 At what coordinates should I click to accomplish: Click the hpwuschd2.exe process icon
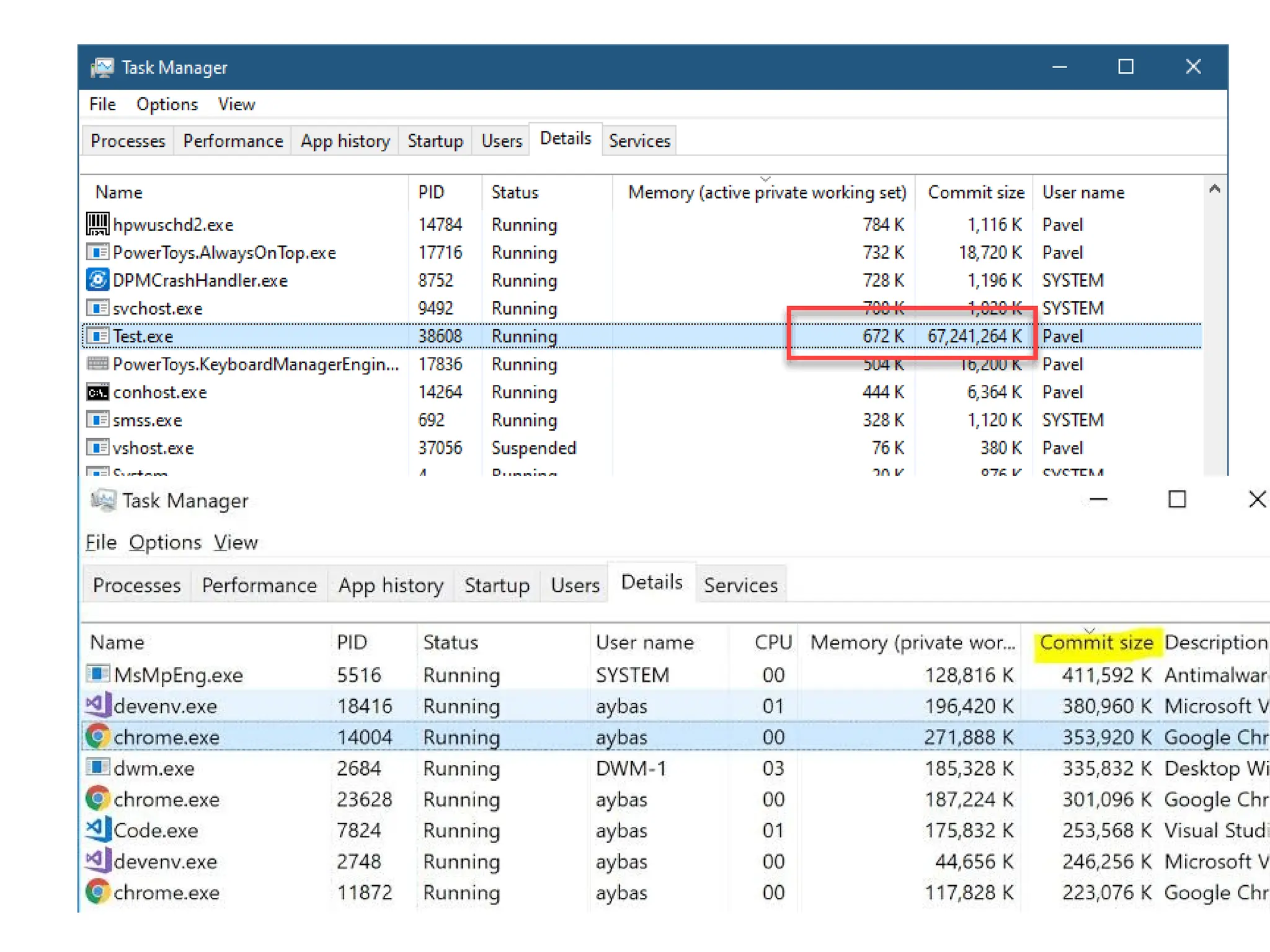tap(97, 224)
